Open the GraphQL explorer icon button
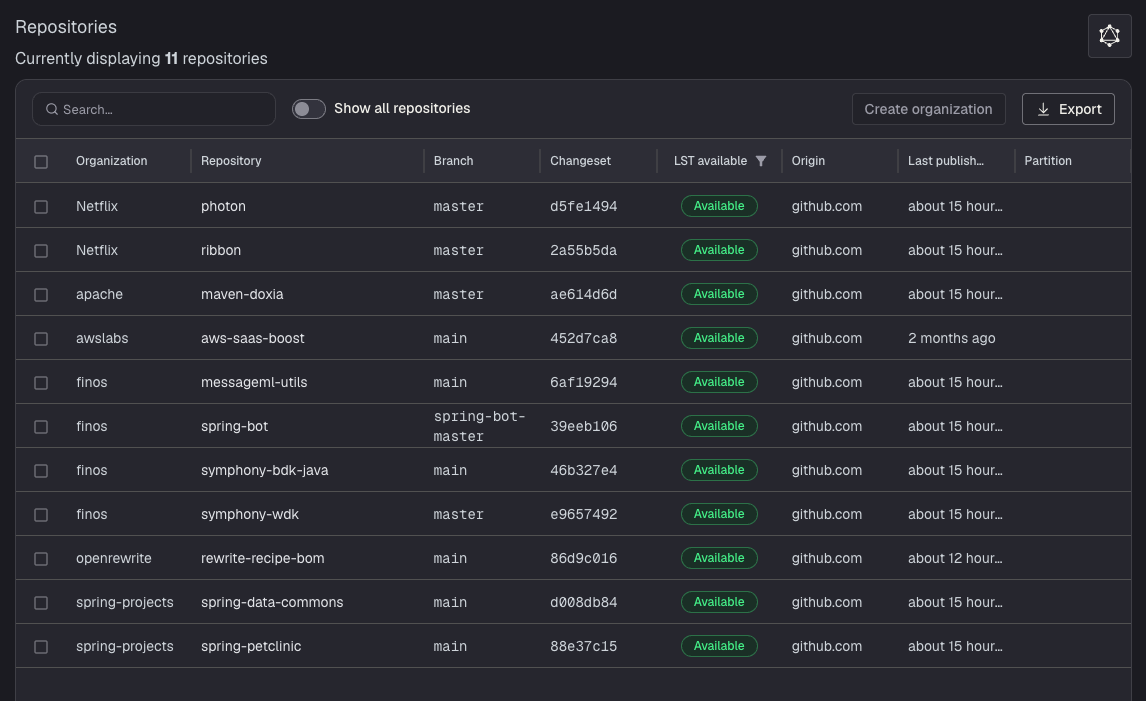 coord(1109,36)
